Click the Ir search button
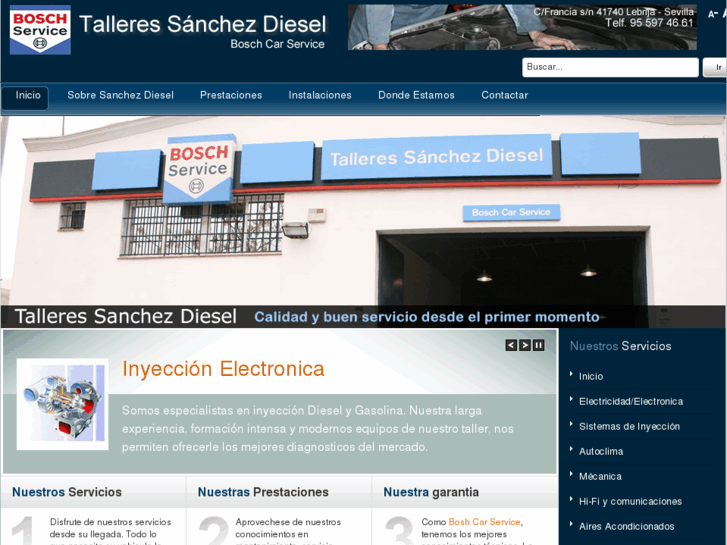Viewport: 727px width, 545px height. [x=715, y=67]
